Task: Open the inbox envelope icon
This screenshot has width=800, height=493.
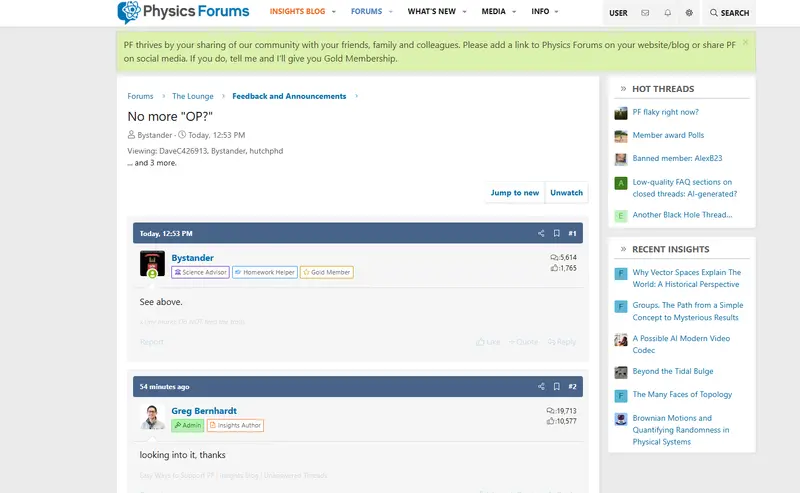Action: pyautogui.click(x=645, y=13)
